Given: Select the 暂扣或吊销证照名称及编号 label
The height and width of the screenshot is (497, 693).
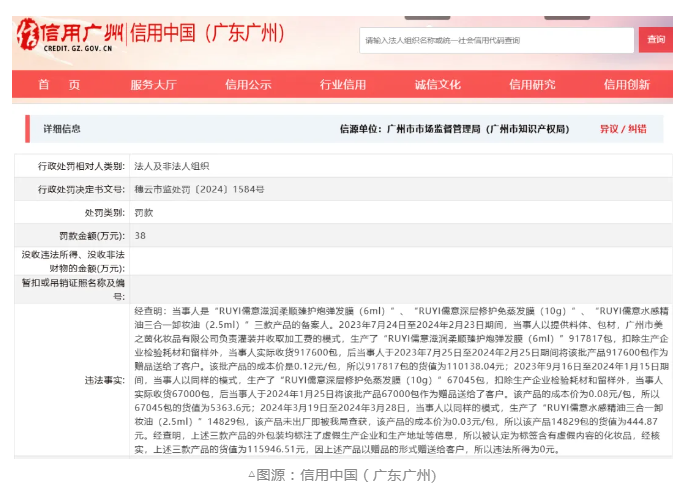Looking at the screenshot, I should point(73,289).
